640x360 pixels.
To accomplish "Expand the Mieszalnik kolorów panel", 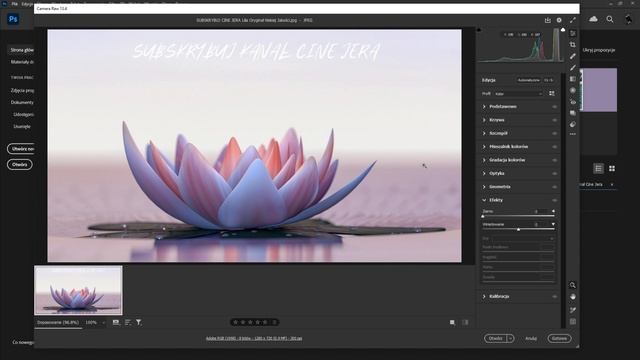I will click(x=484, y=147).
